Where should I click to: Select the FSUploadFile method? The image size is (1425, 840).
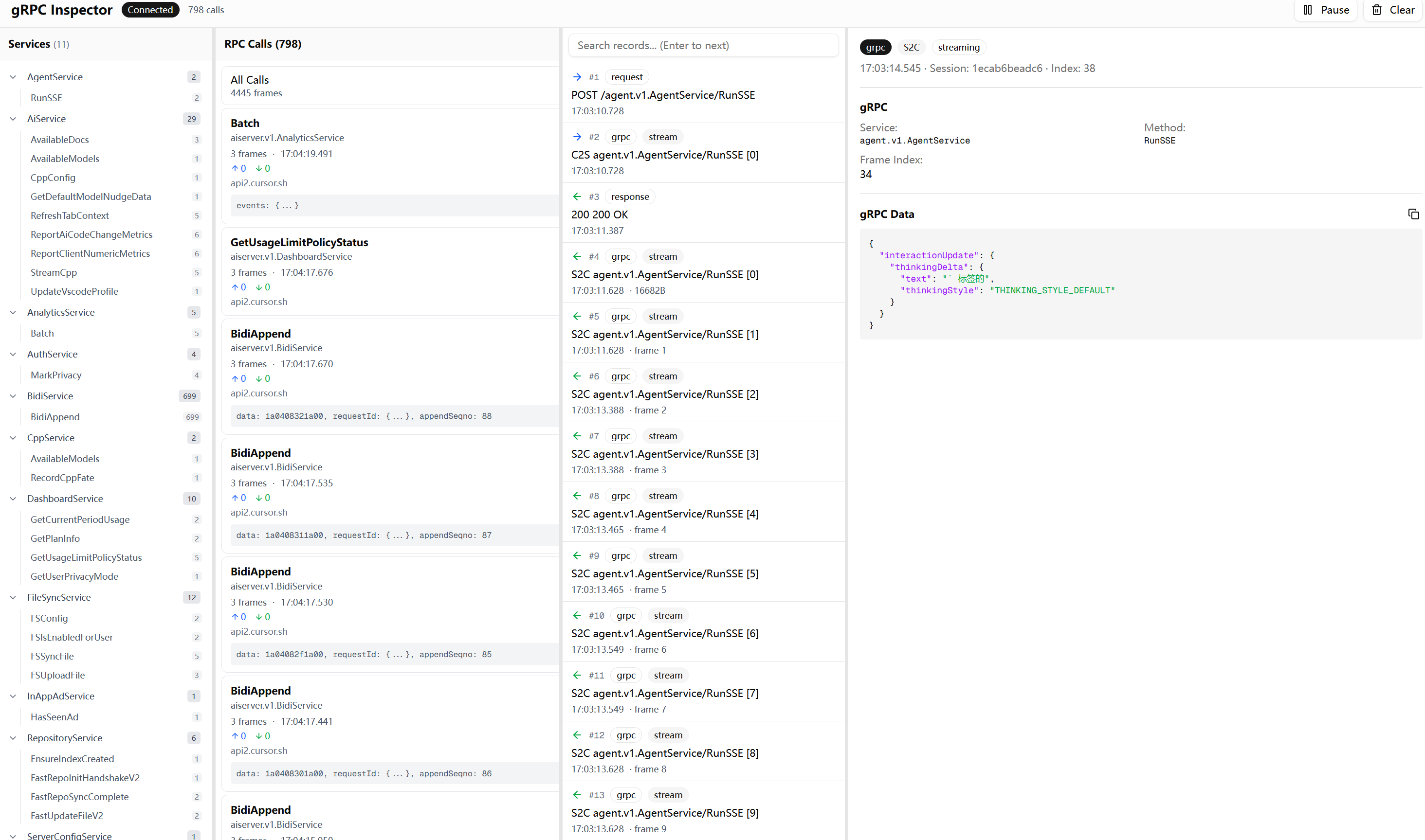tap(58, 675)
